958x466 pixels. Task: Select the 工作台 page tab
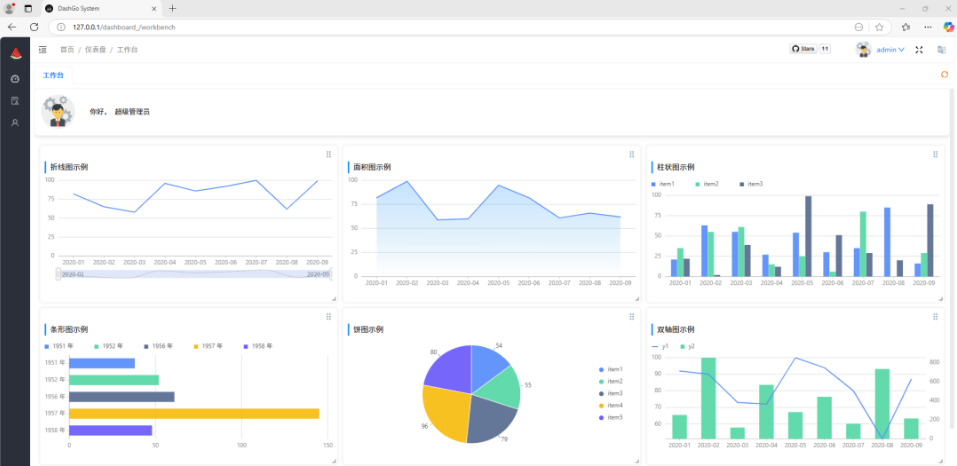pyautogui.click(x=53, y=75)
